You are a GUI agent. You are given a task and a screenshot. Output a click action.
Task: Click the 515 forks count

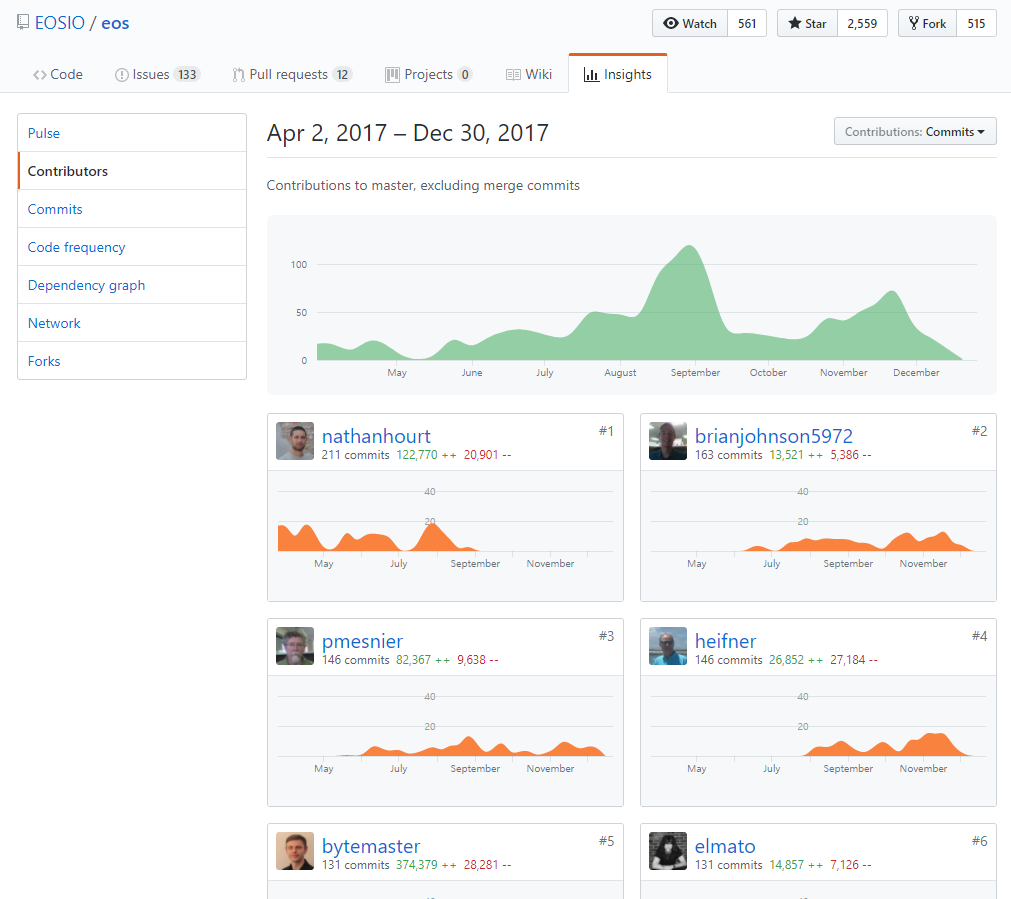[976, 23]
